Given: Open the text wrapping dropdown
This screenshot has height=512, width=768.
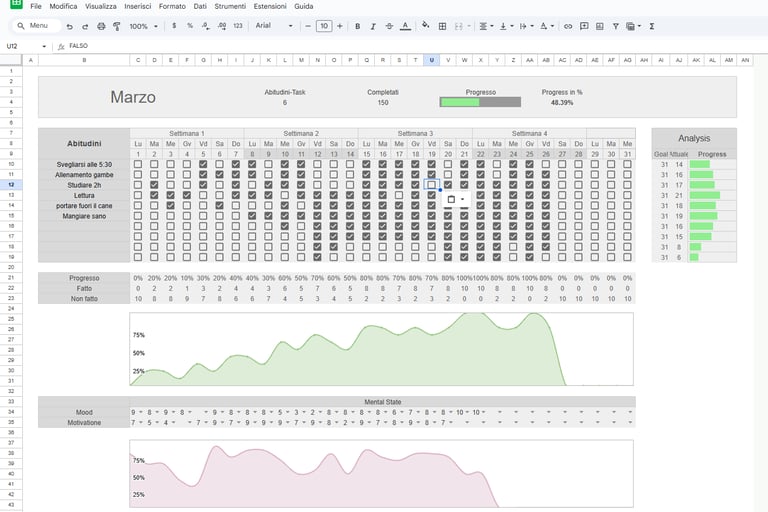Looking at the screenshot, I should pyautogui.click(x=526, y=26).
